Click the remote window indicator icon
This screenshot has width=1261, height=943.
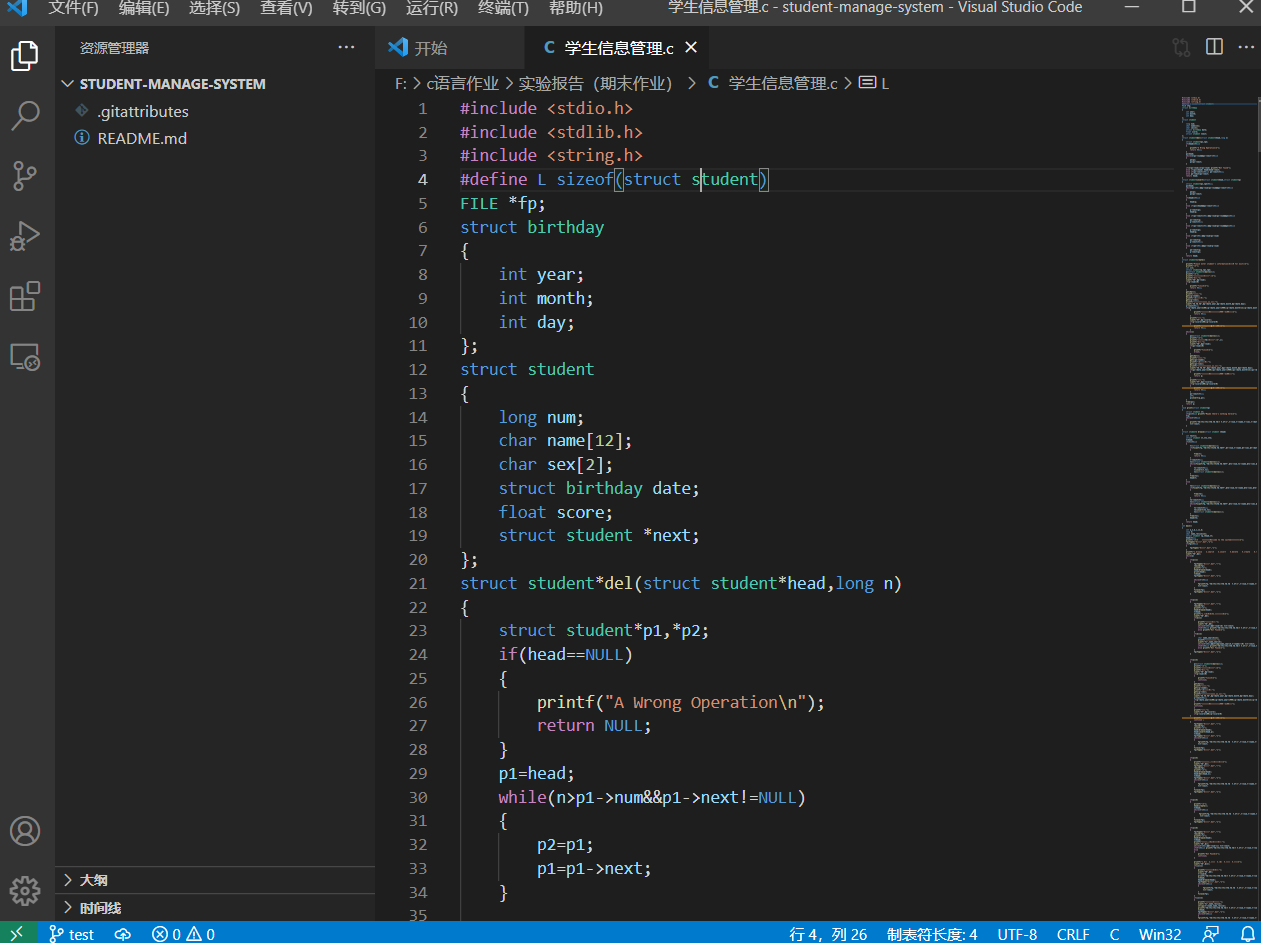16,933
